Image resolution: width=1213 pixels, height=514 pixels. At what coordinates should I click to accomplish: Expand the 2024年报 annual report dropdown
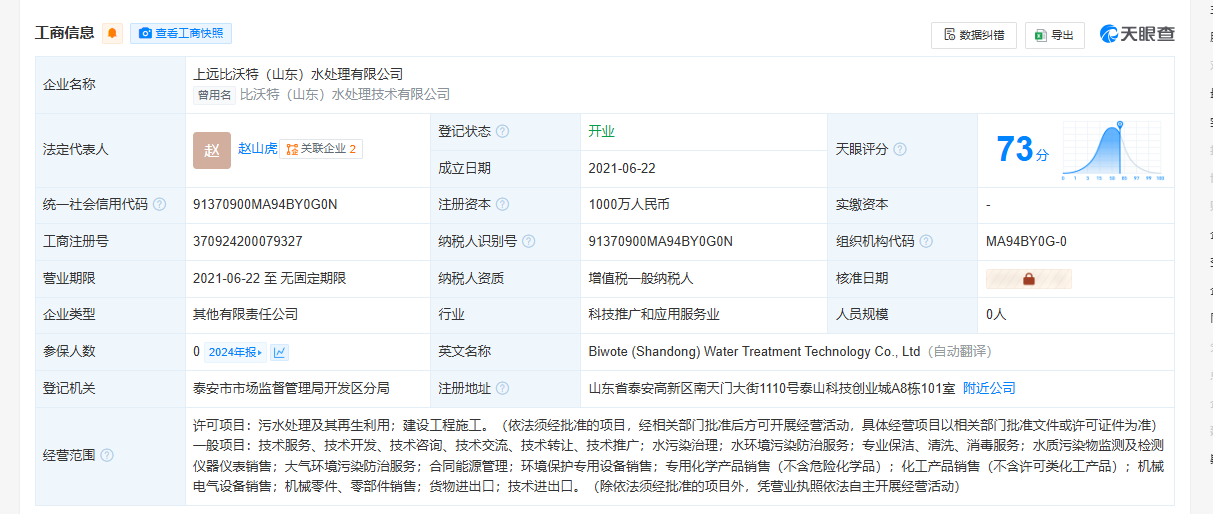(236, 352)
